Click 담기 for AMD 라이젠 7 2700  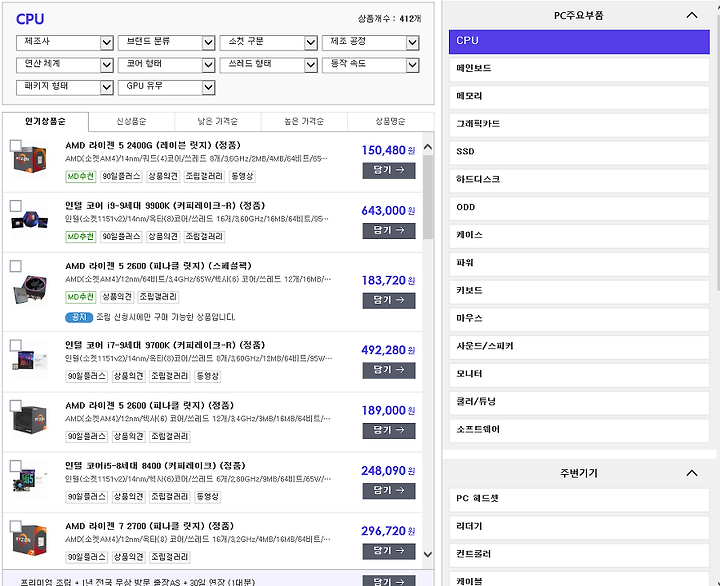tap(389, 551)
